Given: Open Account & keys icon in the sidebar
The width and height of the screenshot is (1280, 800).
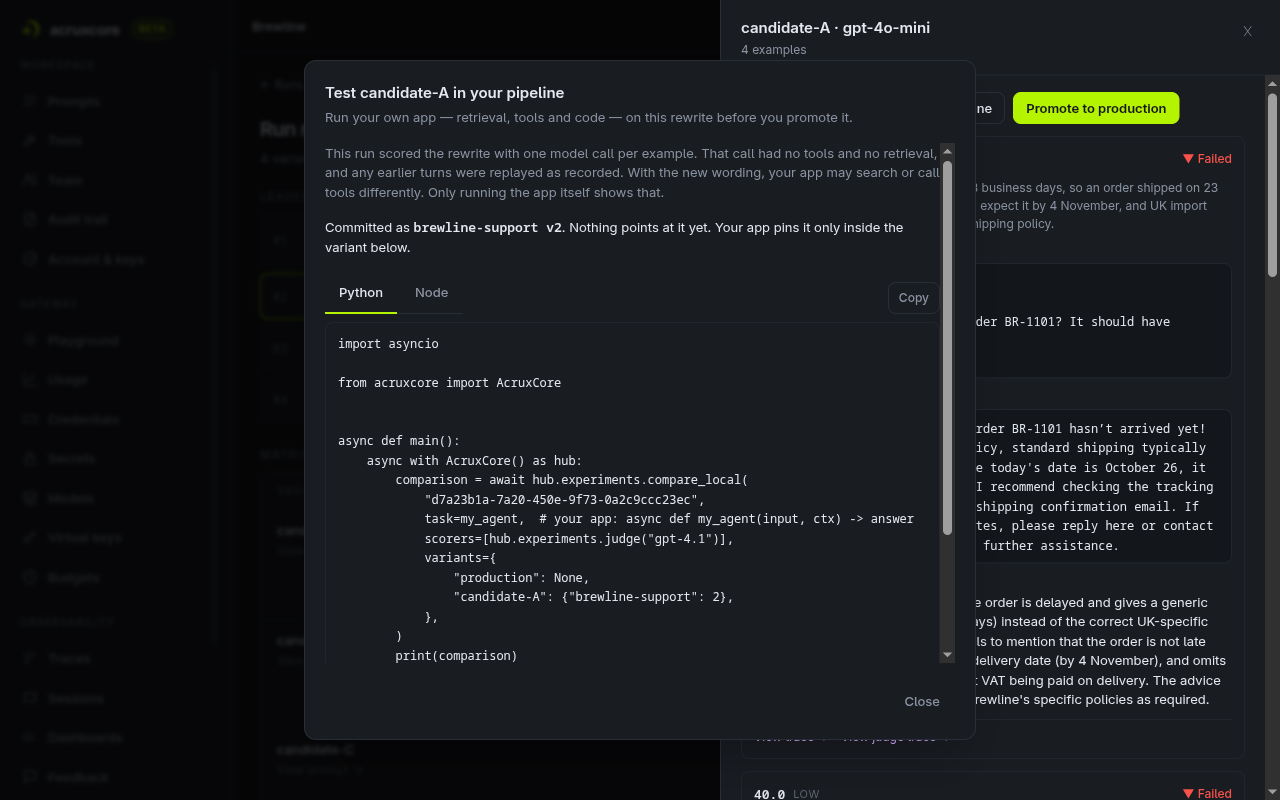Looking at the screenshot, I should click(x=30, y=259).
